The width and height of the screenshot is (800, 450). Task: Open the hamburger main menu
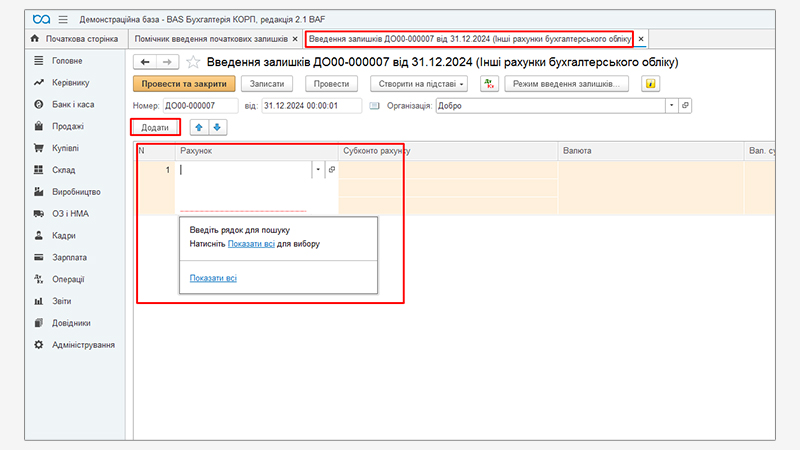point(64,19)
